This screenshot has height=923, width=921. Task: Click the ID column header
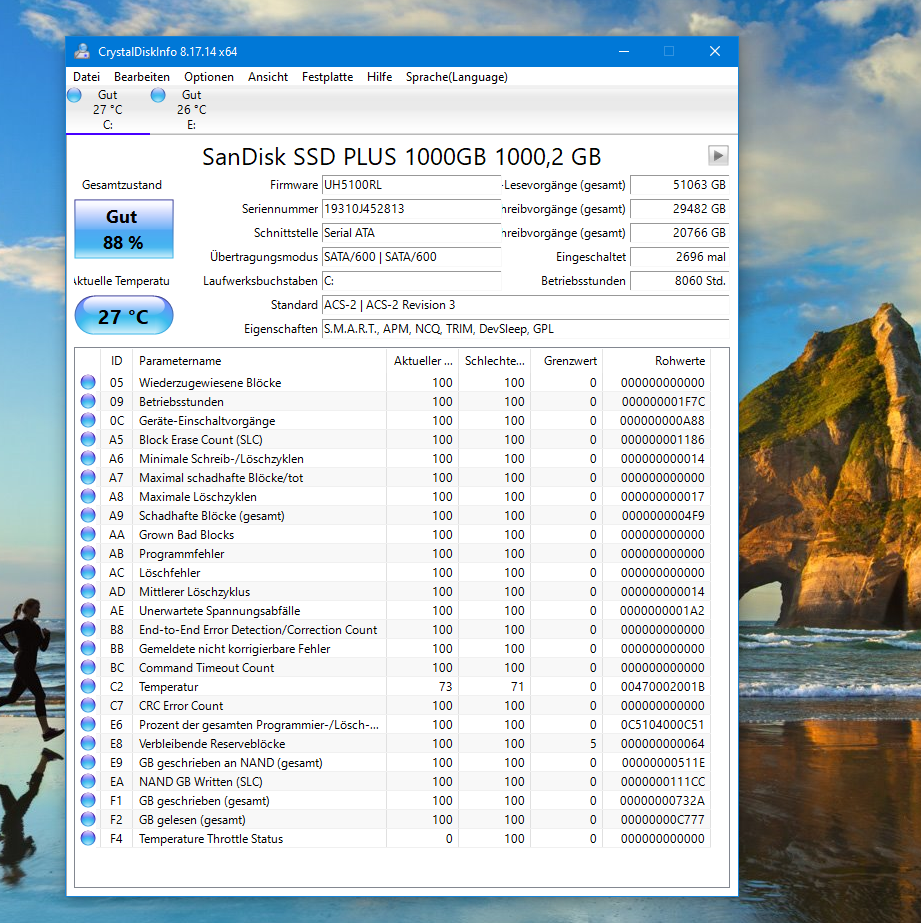pos(117,361)
